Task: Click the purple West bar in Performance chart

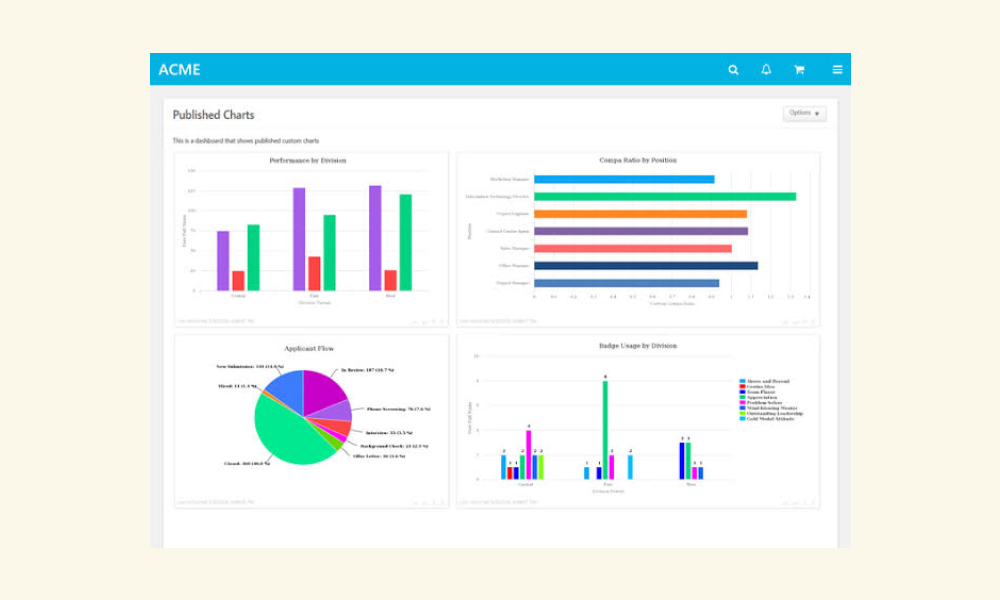Action: coord(375,238)
